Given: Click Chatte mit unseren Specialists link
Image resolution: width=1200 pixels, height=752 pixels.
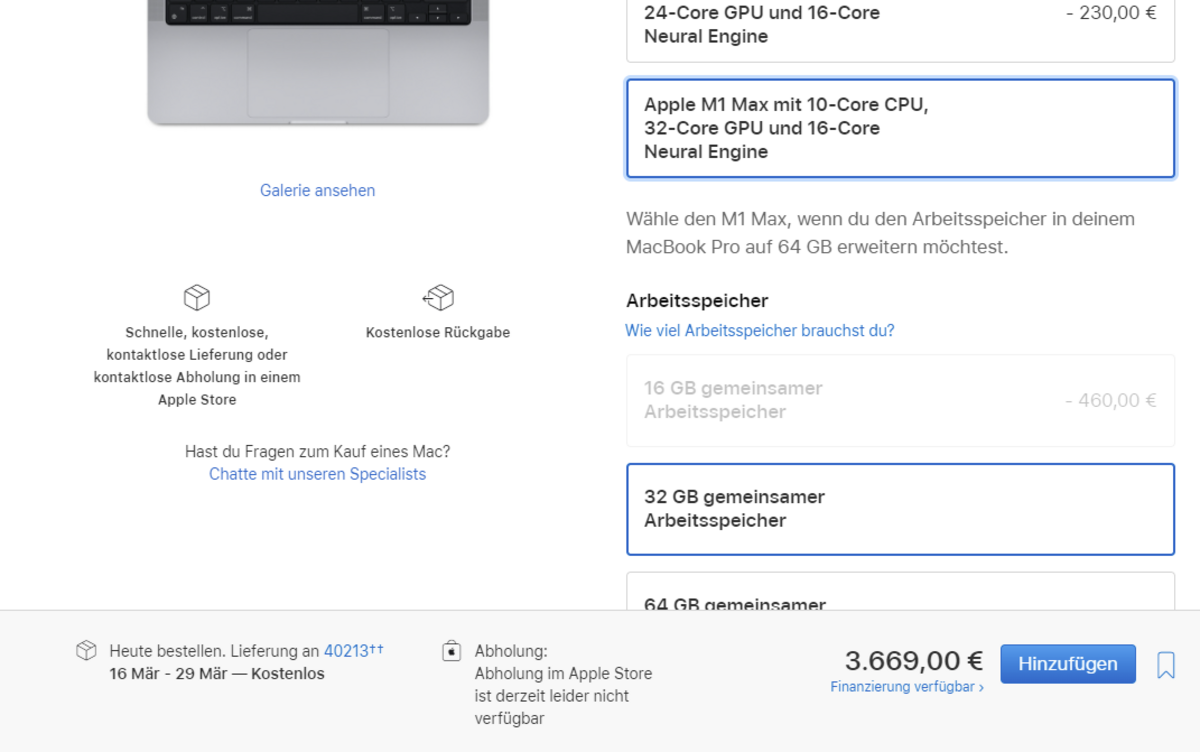Looking at the screenshot, I should pyautogui.click(x=317, y=474).
